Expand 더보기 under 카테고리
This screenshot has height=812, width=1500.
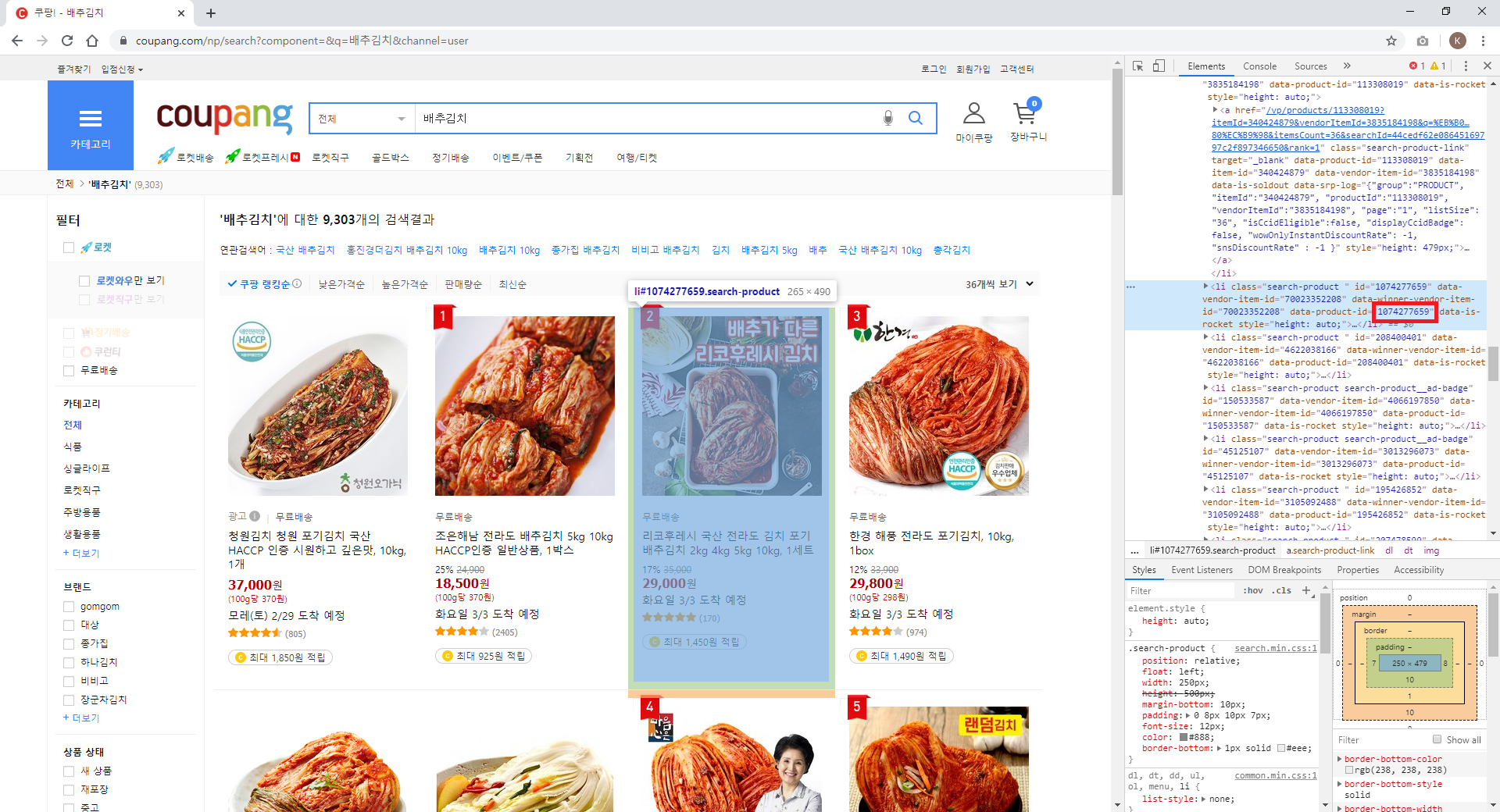pos(81,553)
